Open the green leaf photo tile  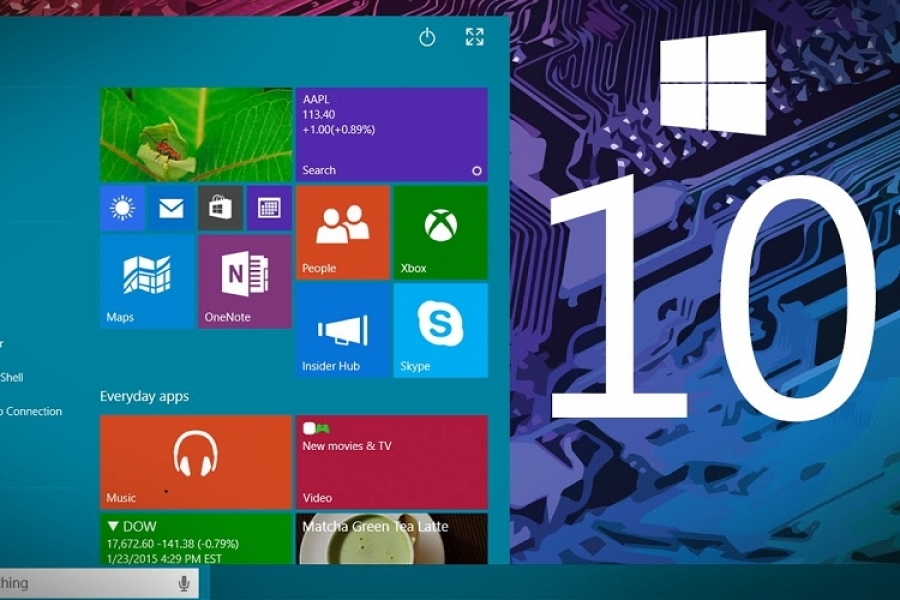click(x=195, y=134)
